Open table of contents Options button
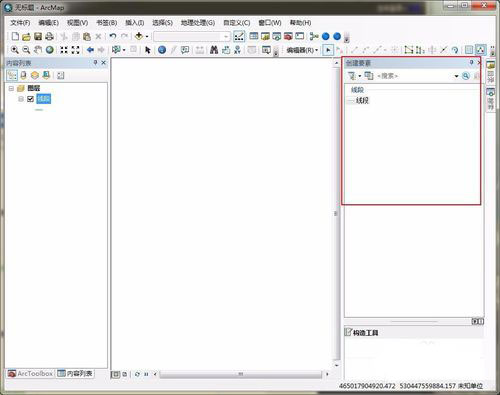Viewport: 500px width, 395px height. pyautogui.click(x=60, y=76)
